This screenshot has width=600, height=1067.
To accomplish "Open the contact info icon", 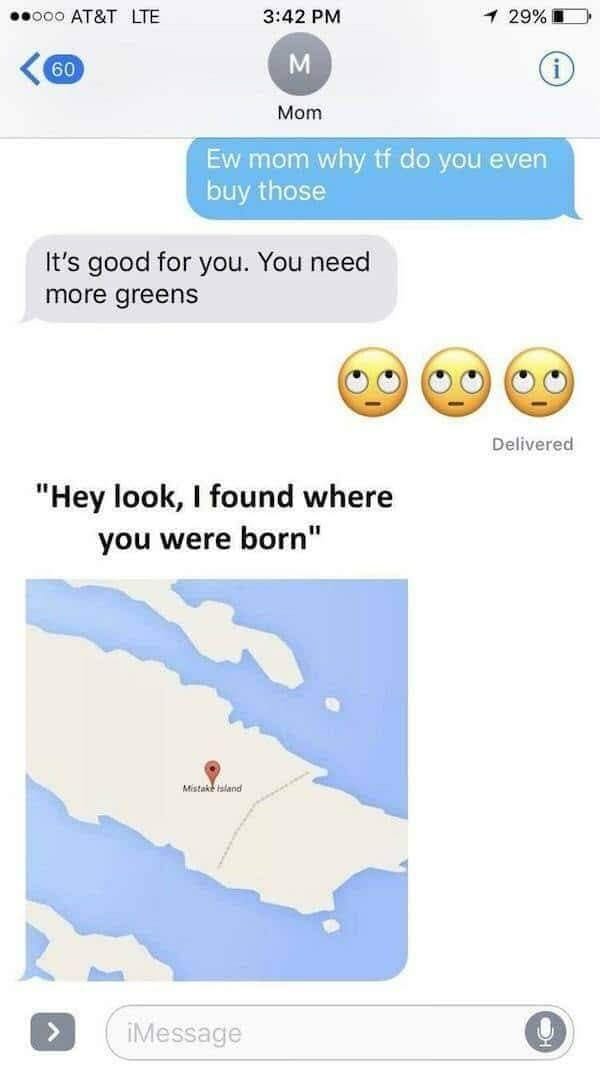I will coord(556,68).
